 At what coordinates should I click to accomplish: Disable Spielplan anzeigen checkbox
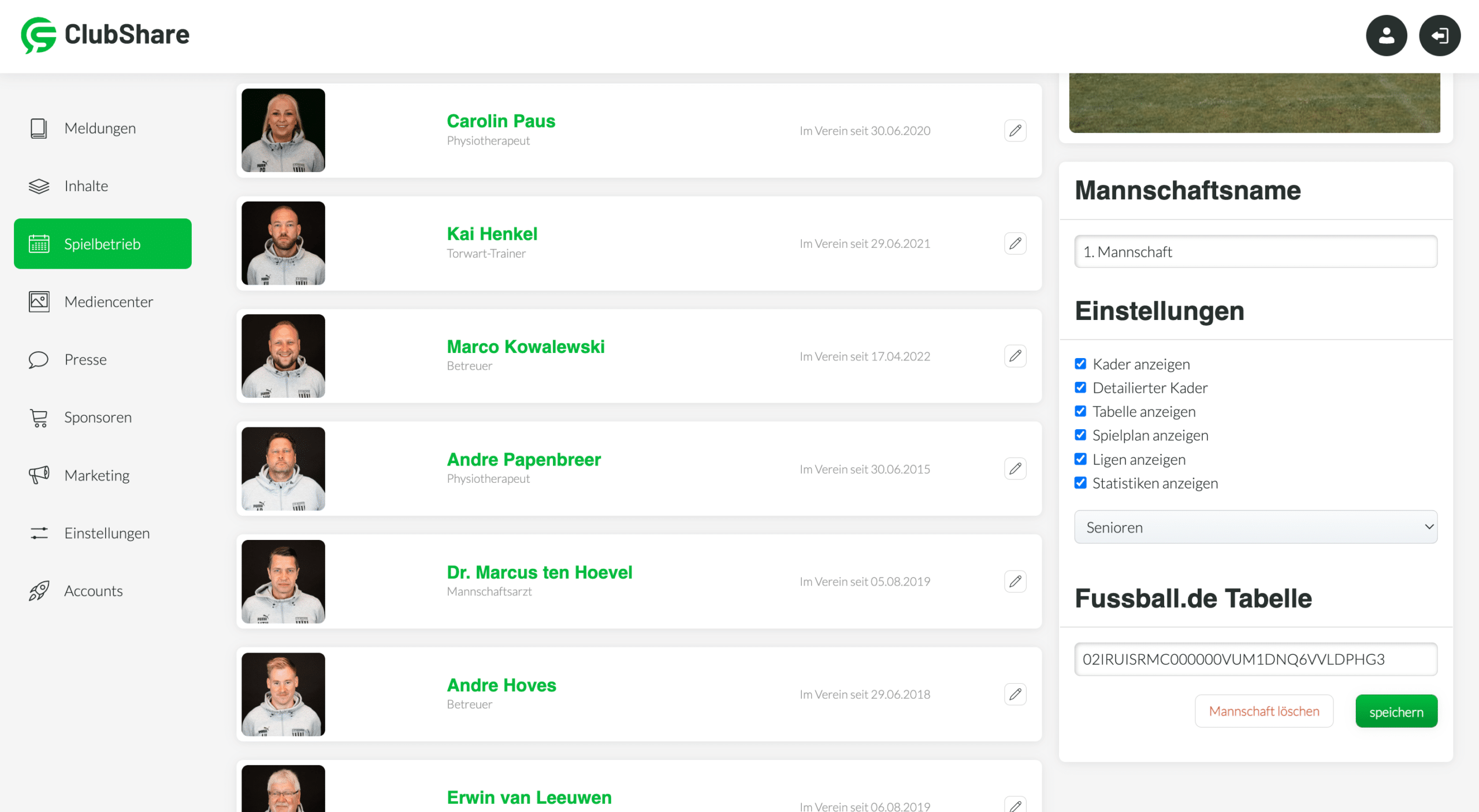[1080, 435]
